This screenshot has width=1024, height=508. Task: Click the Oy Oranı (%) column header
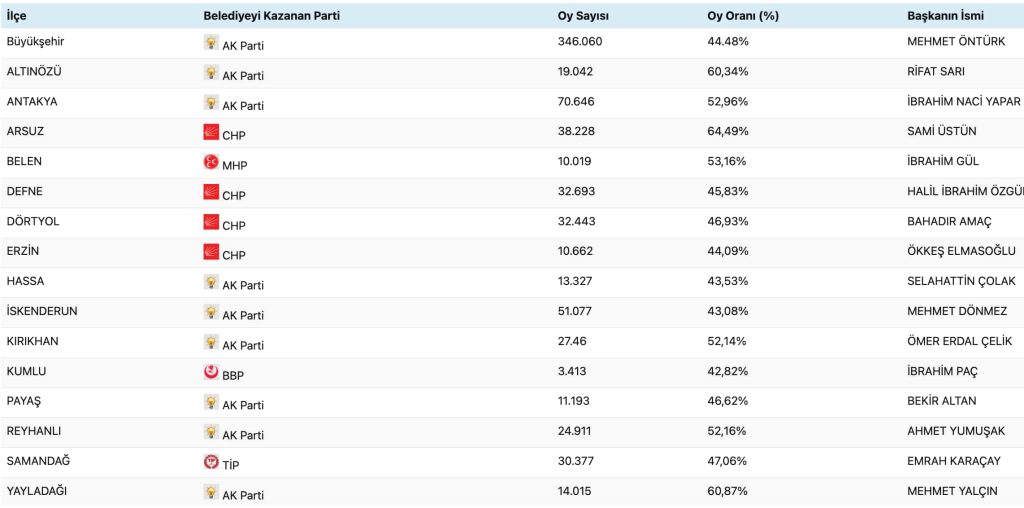[742, 16]
